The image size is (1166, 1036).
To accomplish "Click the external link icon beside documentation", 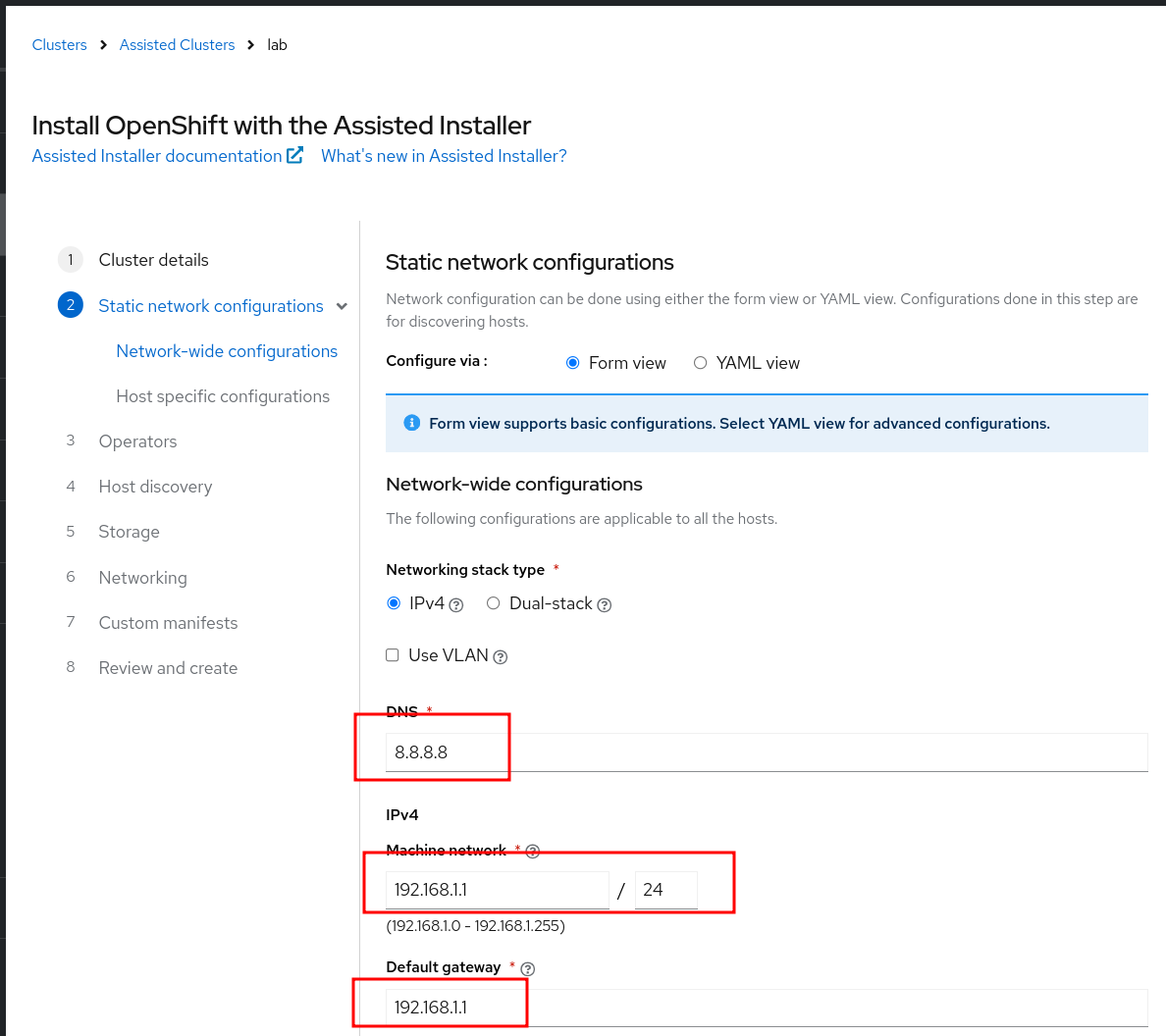I will [295, 155].
